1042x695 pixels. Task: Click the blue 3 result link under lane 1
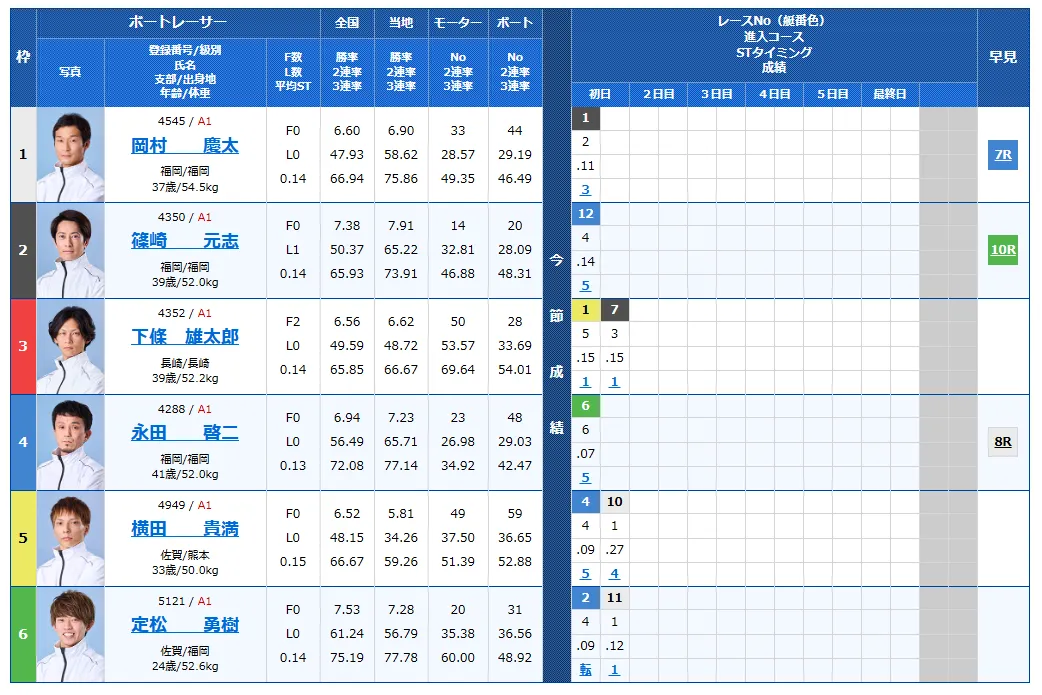point(585,188)
